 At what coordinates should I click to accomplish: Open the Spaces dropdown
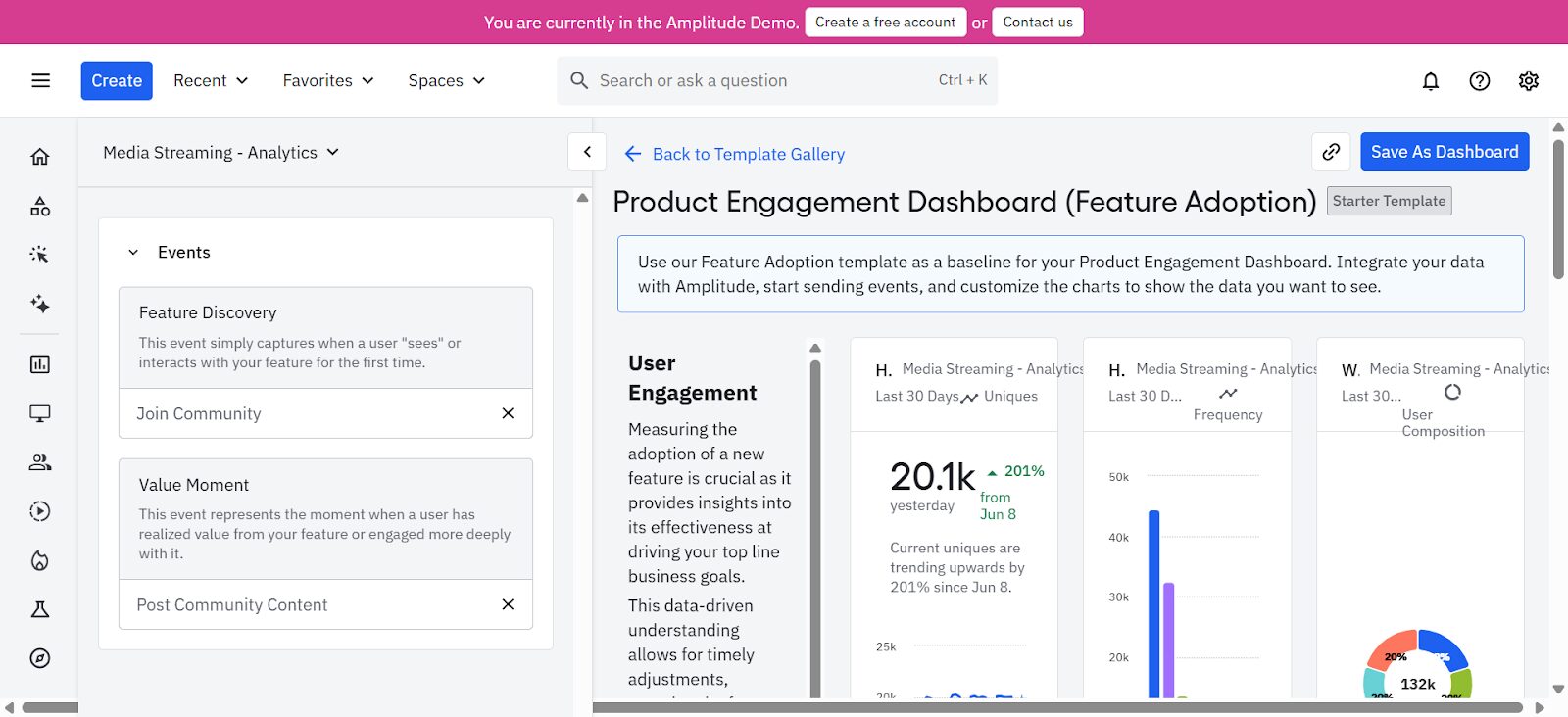point(447,80)
